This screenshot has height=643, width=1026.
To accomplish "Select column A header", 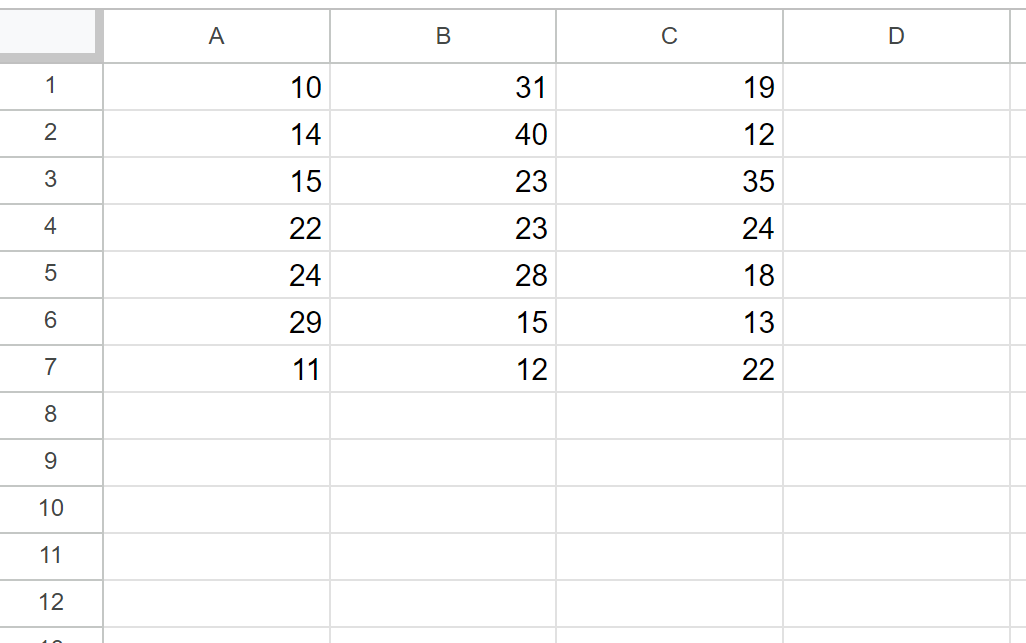I will (217, 36).
